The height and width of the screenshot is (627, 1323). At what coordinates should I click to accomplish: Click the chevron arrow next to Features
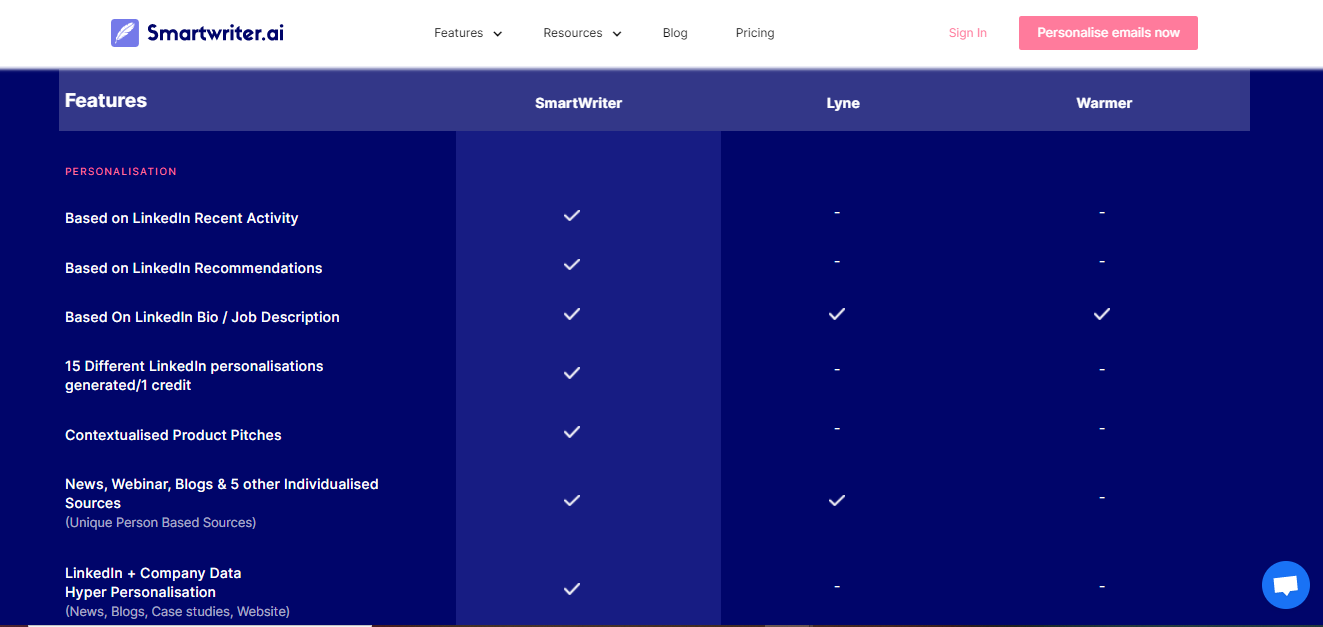coord(498,34)
